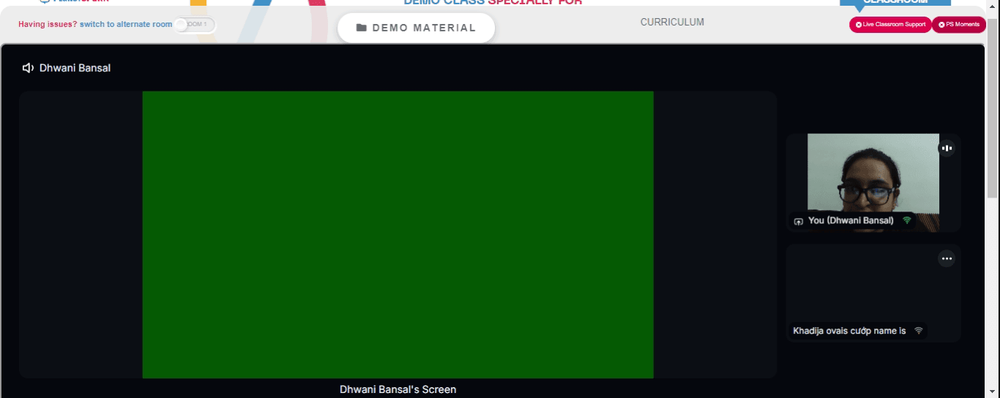Click the grey wifi icon on Khadija's tile
1000x398 pixels.
[x=918, y=331]
